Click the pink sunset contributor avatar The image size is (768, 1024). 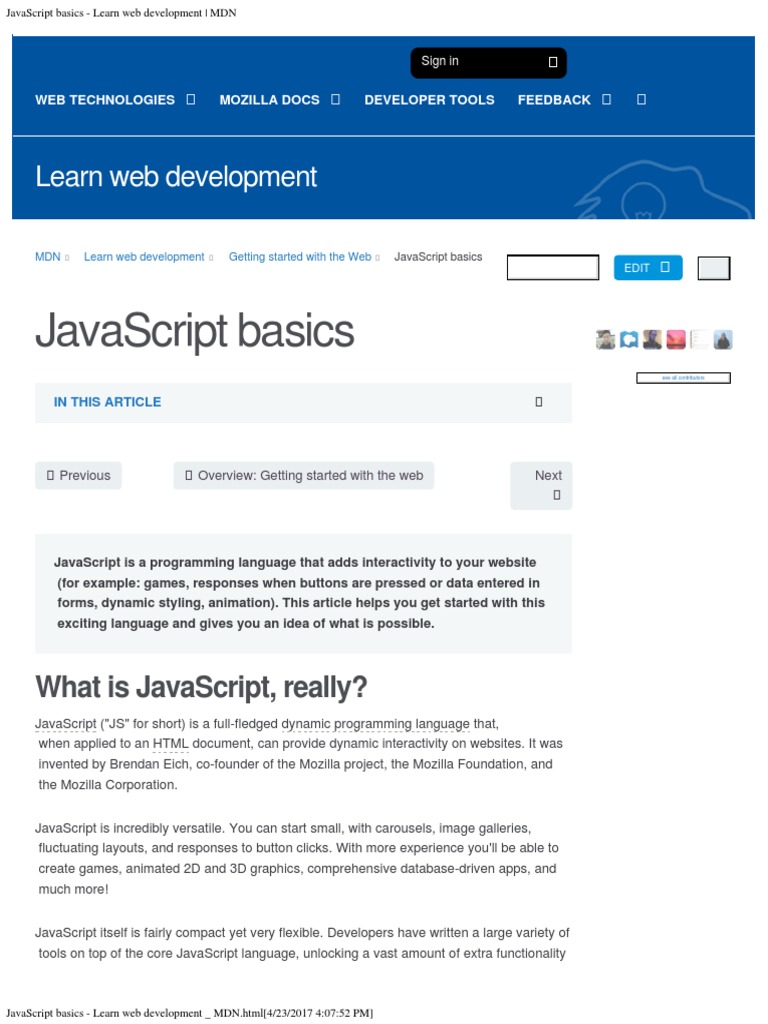676,340
